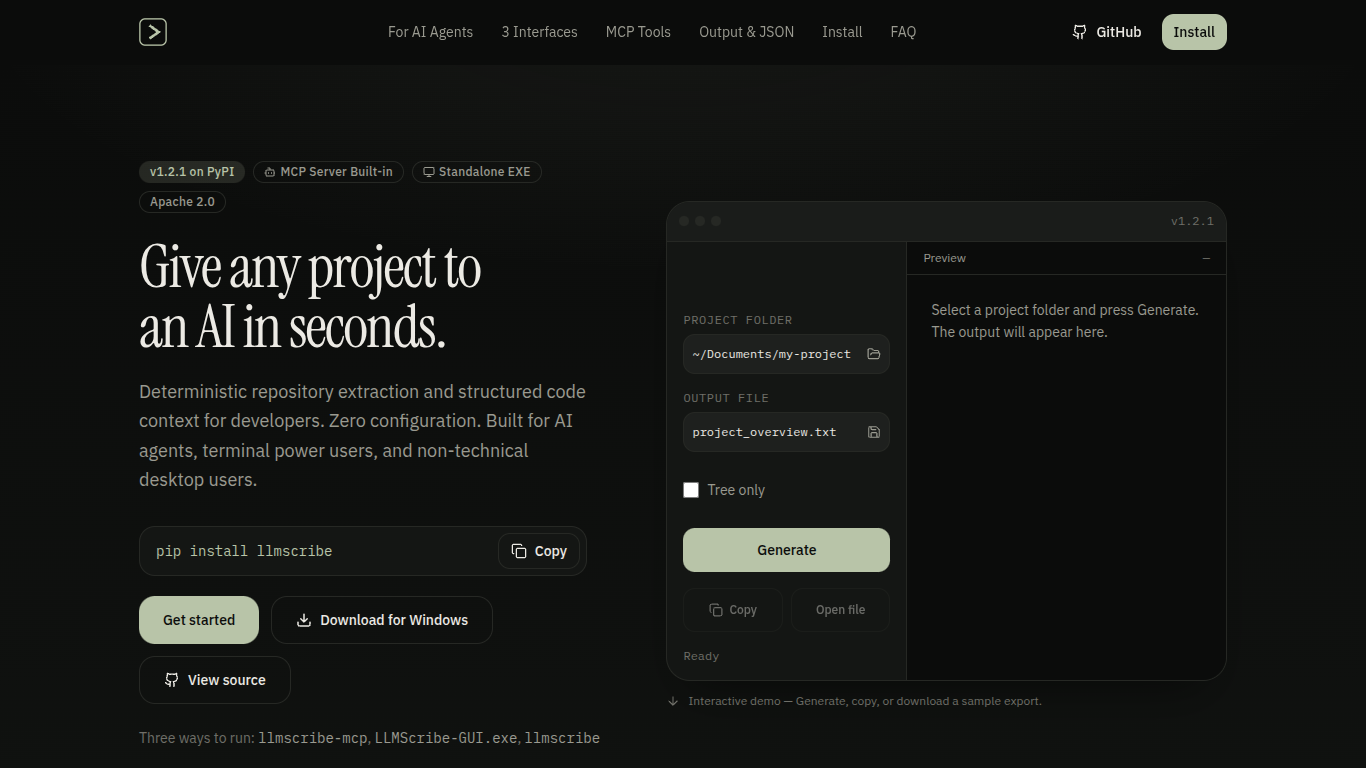Open the GitHub link in header
The height and width of the screenshot is (768, 1366).
pyautogui.click(x=1106, y=32)
